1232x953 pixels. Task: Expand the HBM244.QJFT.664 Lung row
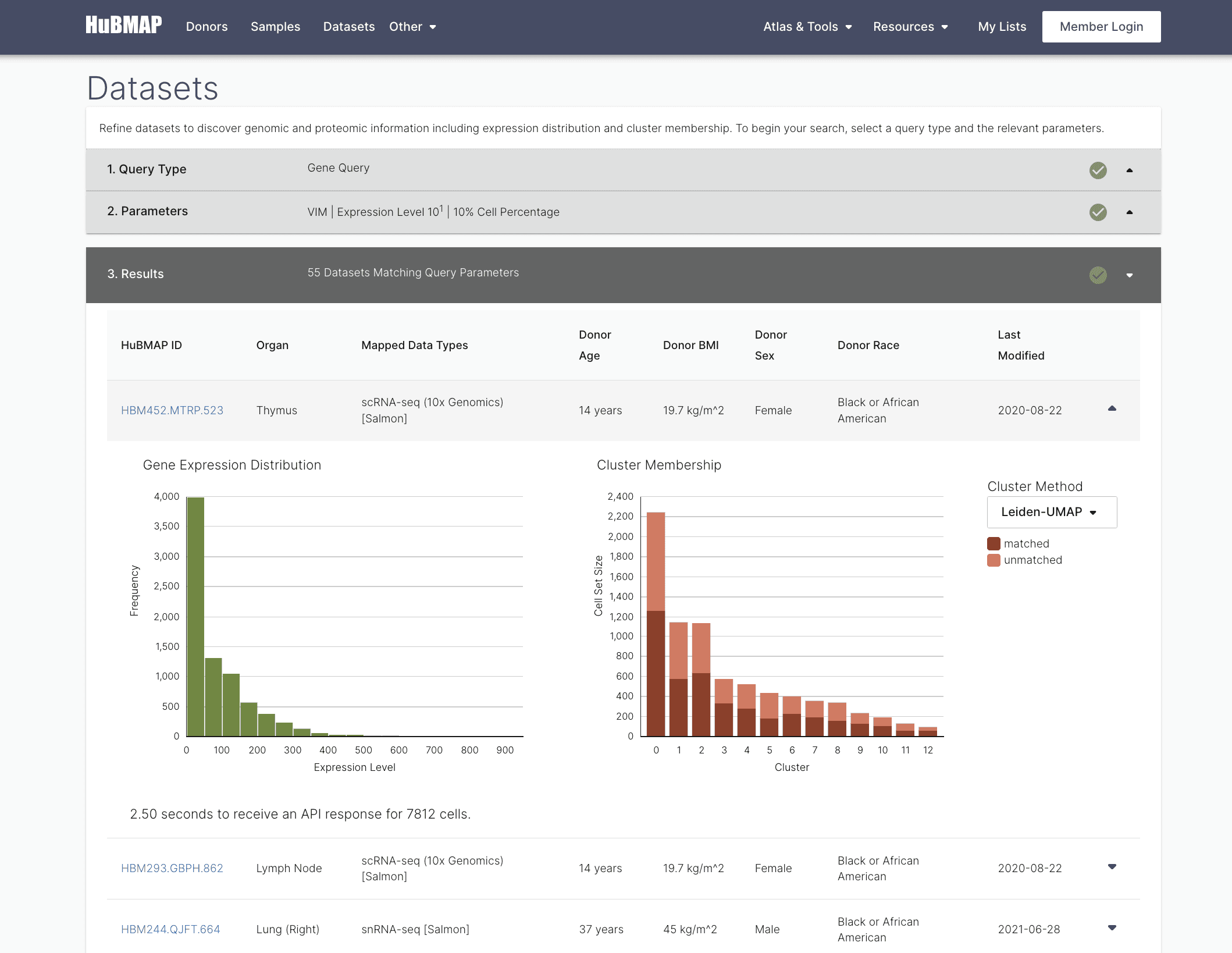pos(1112,928)
